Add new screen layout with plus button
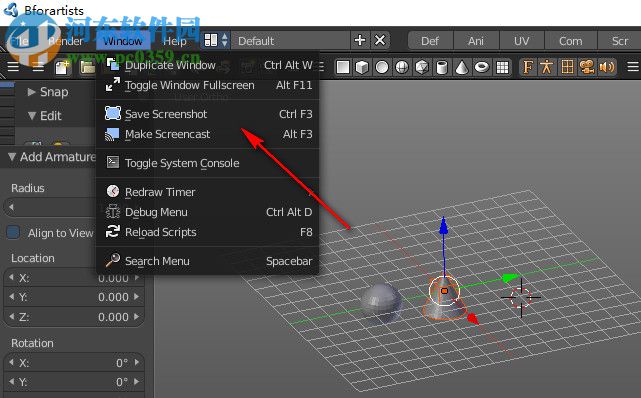Screen dimensions: 641x398 tap(360, 40)
